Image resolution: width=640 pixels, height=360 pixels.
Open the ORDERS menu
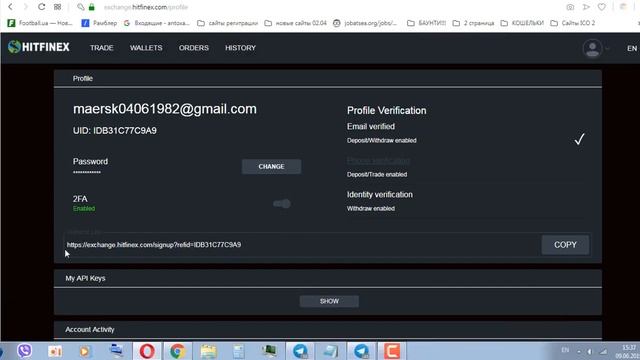click(x=193, y=48)
